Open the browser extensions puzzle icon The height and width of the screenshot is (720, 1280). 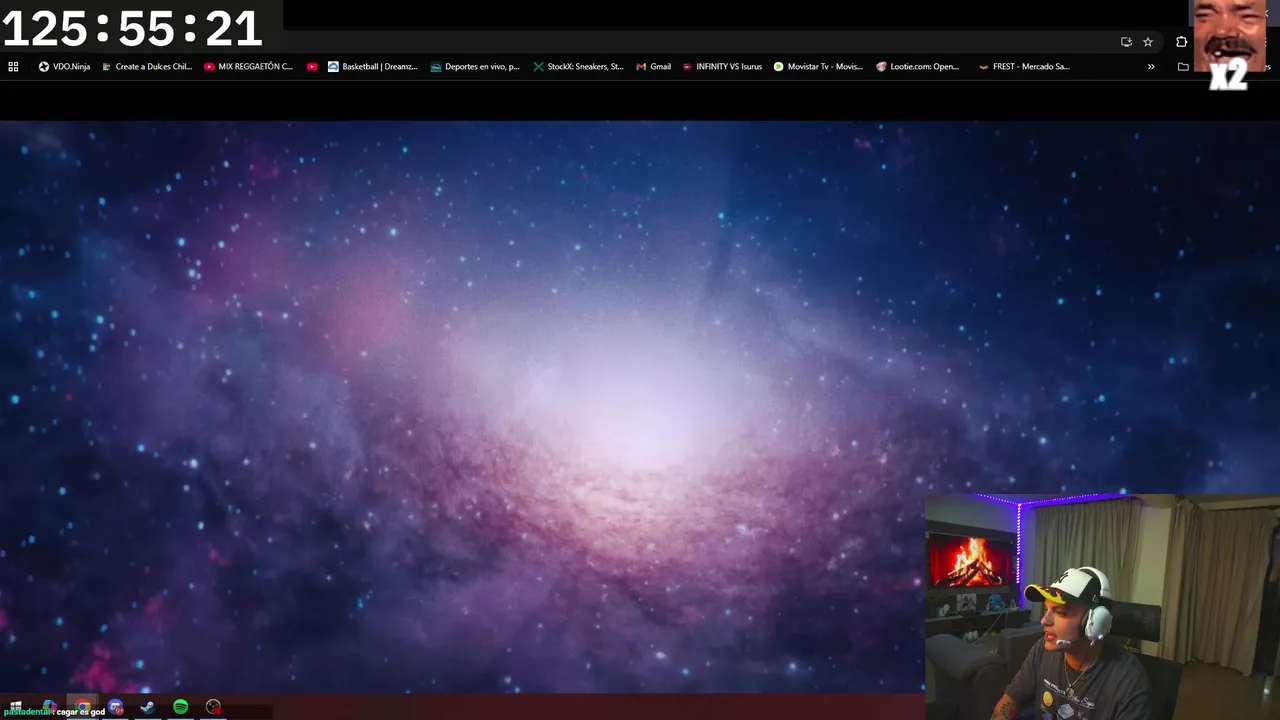[x=1181, y=42]
